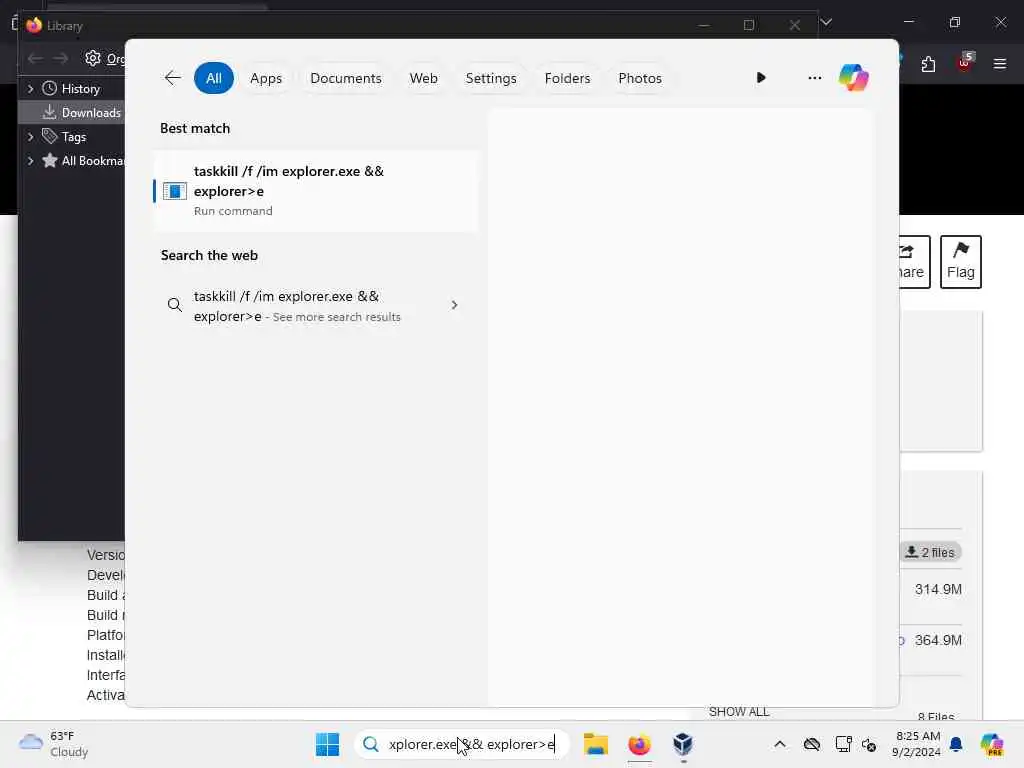The height and width of the screenshot is (768, 1024).
Task: Switch to the Web filter
Action: click(x=423, y=78)
